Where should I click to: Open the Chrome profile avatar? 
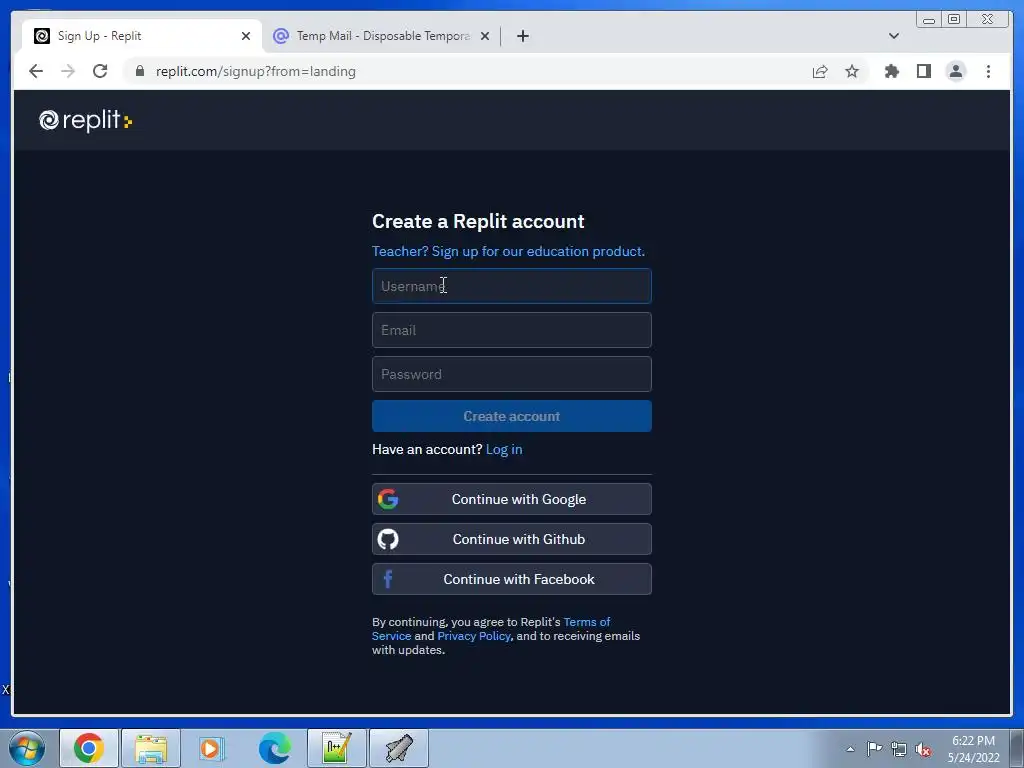(955, 71)
